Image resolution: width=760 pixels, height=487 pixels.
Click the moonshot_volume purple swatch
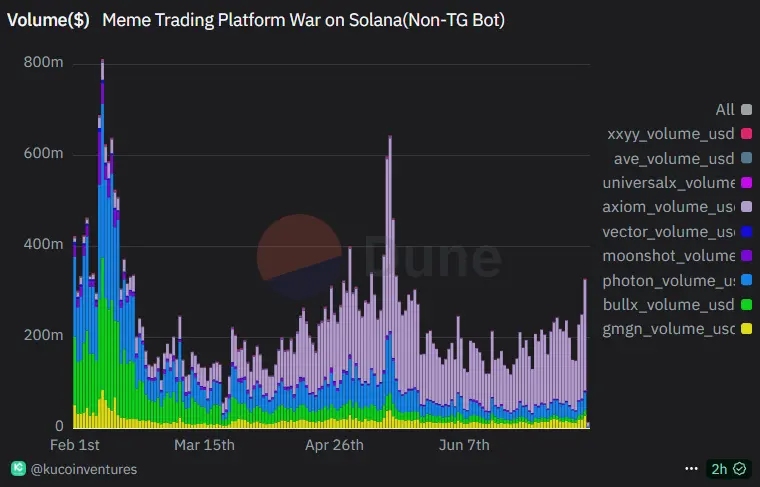(x=746, y=256)
